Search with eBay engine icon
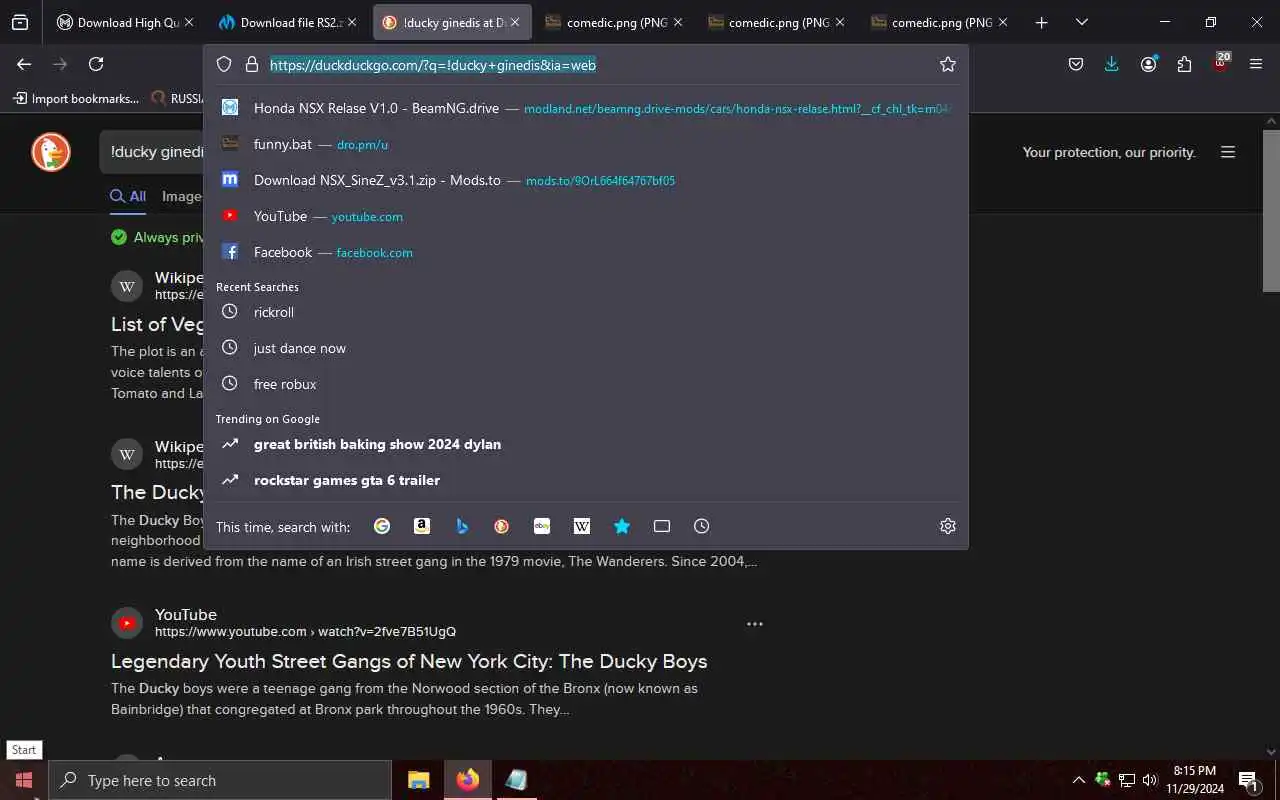This screenshot has width=1280, height=800. tap(542, 526)
